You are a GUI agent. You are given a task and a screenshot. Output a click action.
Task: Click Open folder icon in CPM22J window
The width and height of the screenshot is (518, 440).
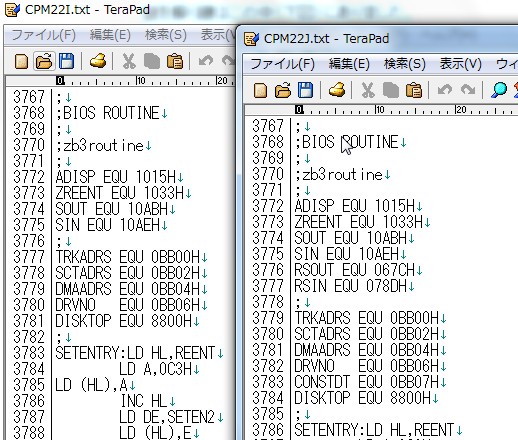283,90
